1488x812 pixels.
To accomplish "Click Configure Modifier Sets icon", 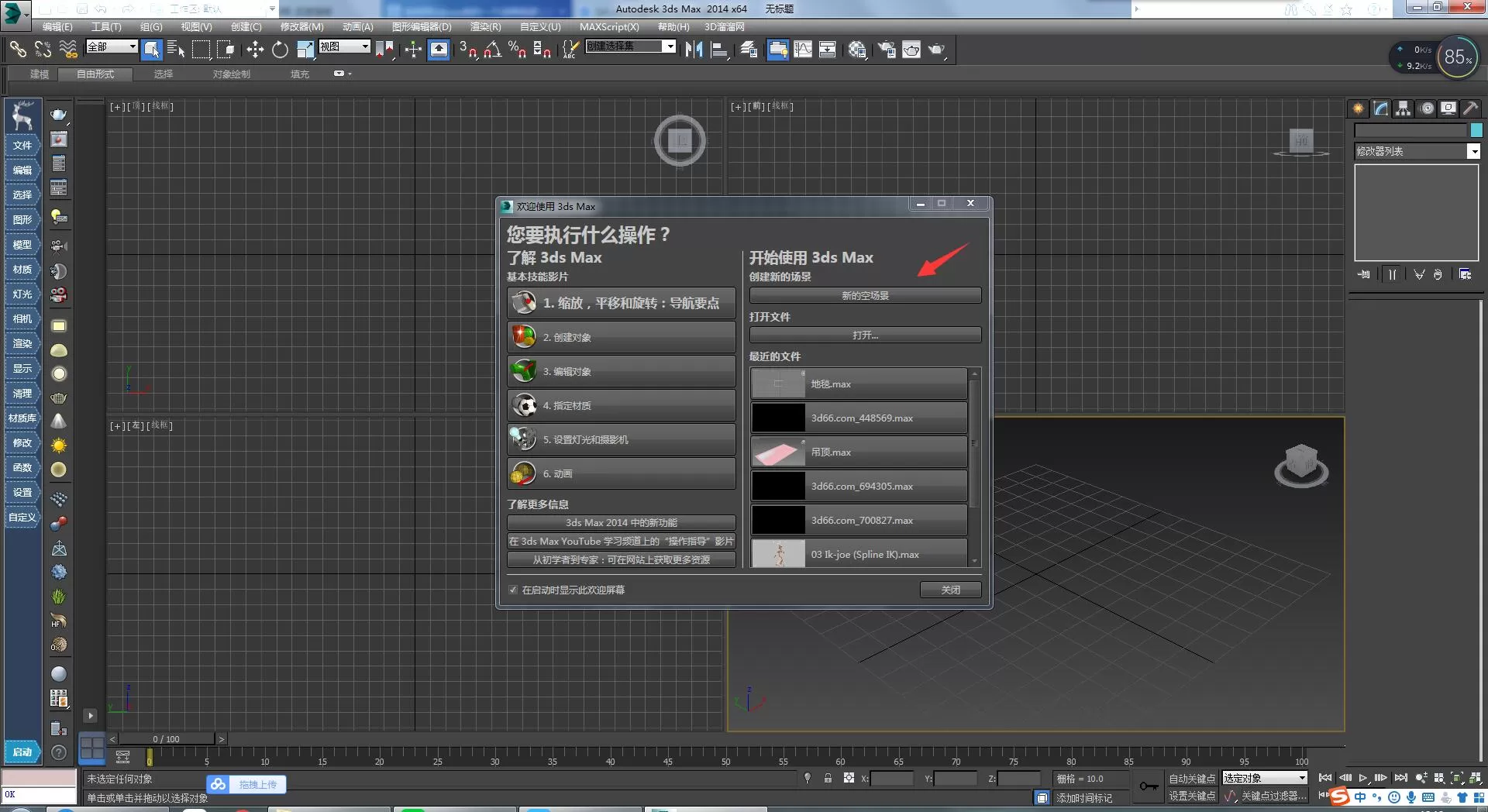I will coord(1465,274).
